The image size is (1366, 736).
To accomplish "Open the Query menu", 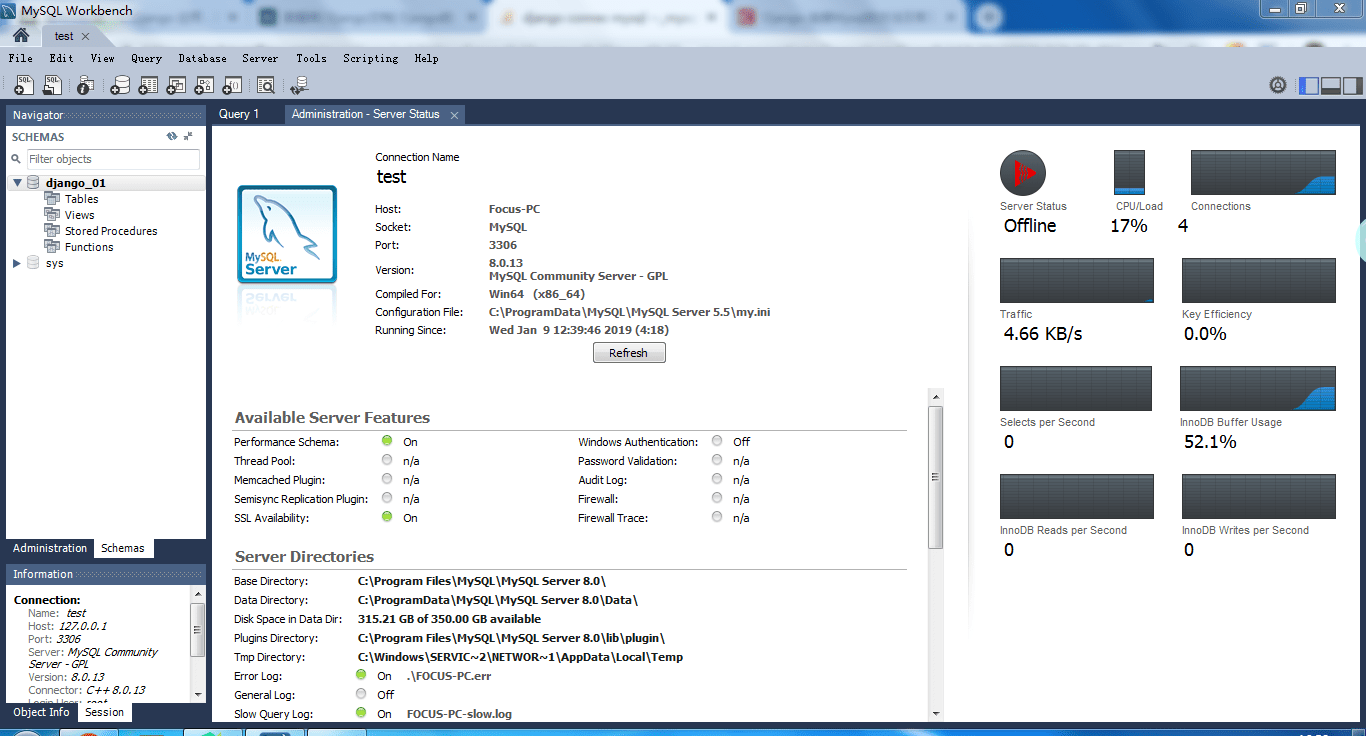I will (146, 59).
